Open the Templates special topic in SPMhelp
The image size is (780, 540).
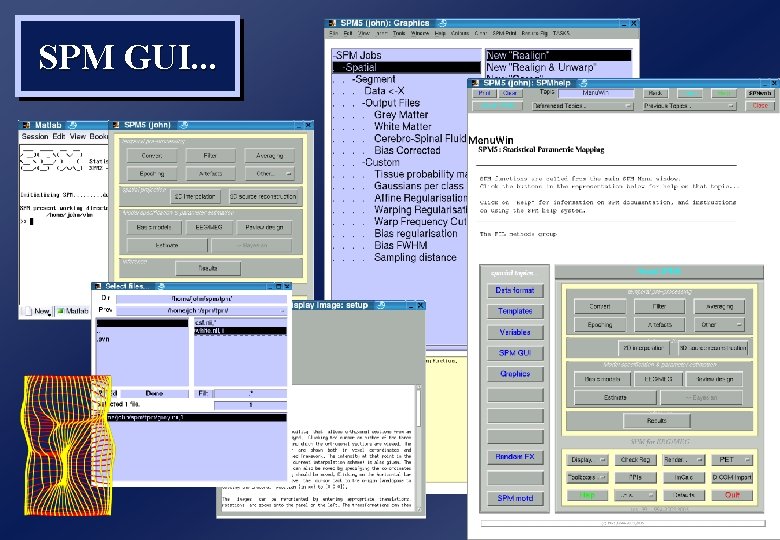[x=515, y=311]
